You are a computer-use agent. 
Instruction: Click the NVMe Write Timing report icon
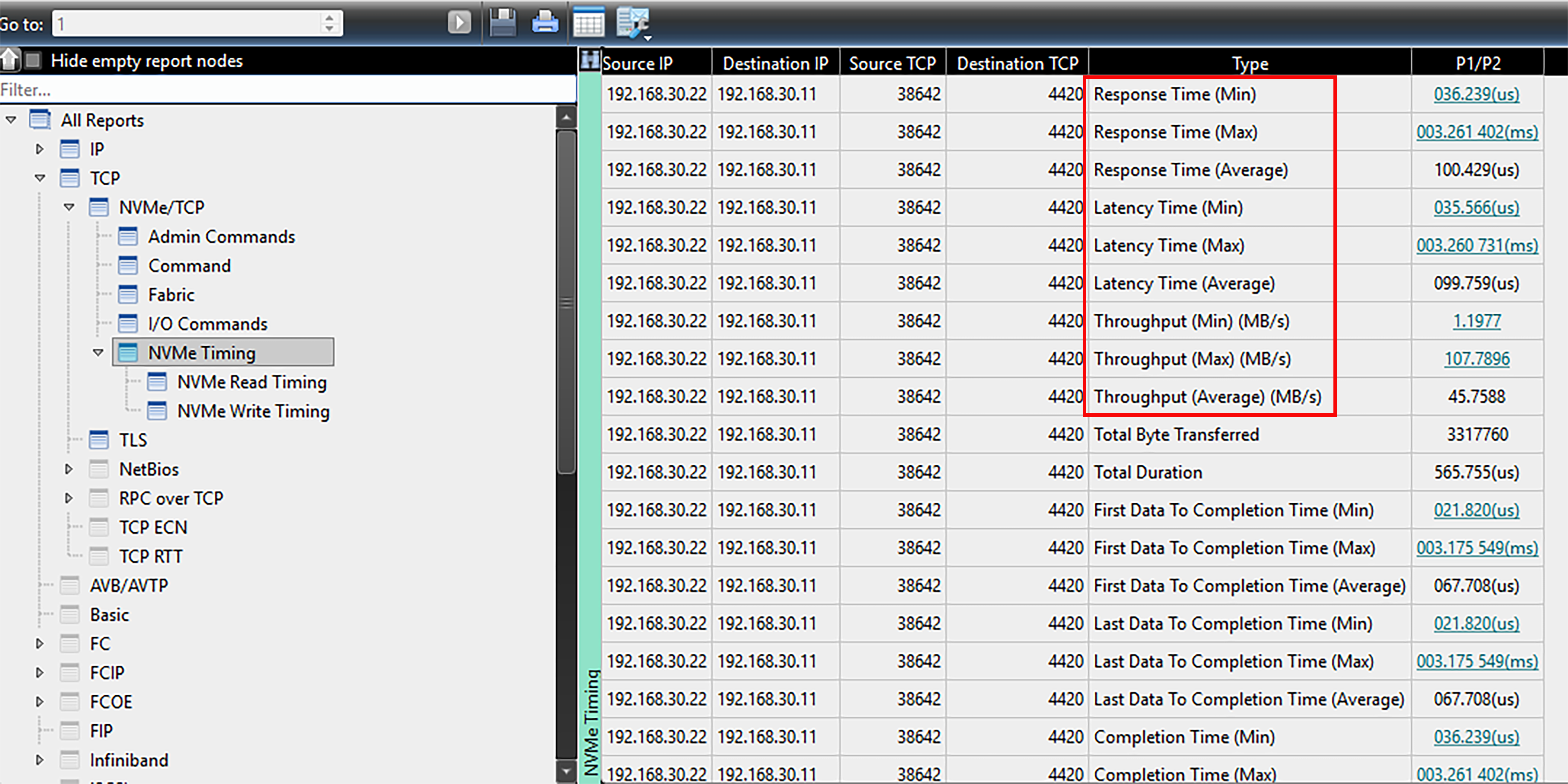[x=157, y=412]
